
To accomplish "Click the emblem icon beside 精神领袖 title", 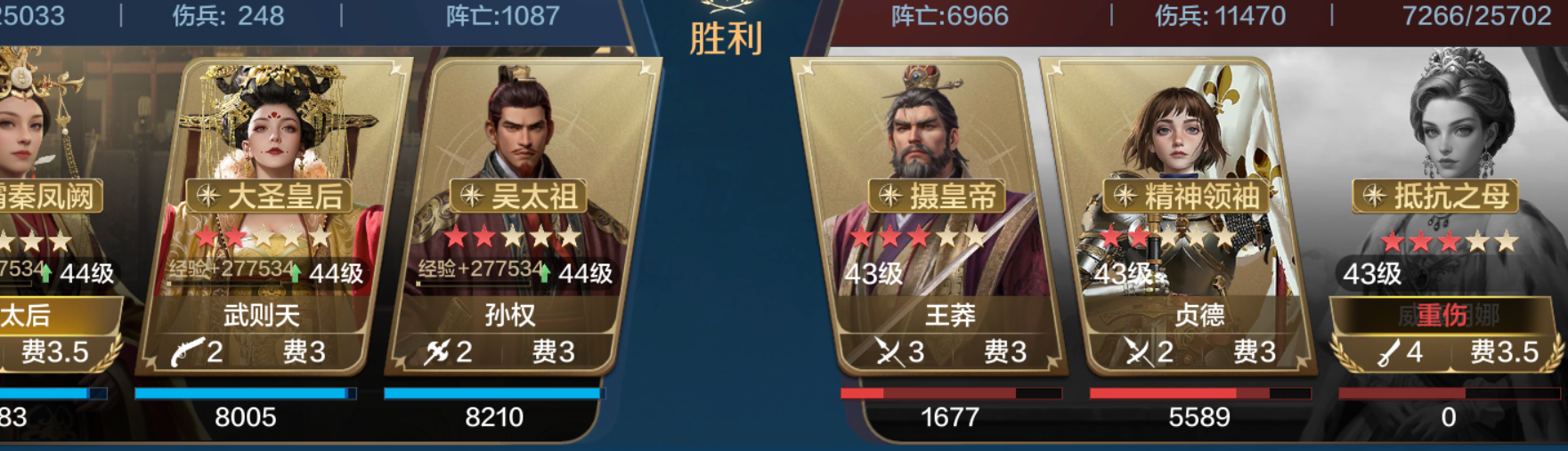I will (1125, 196).
